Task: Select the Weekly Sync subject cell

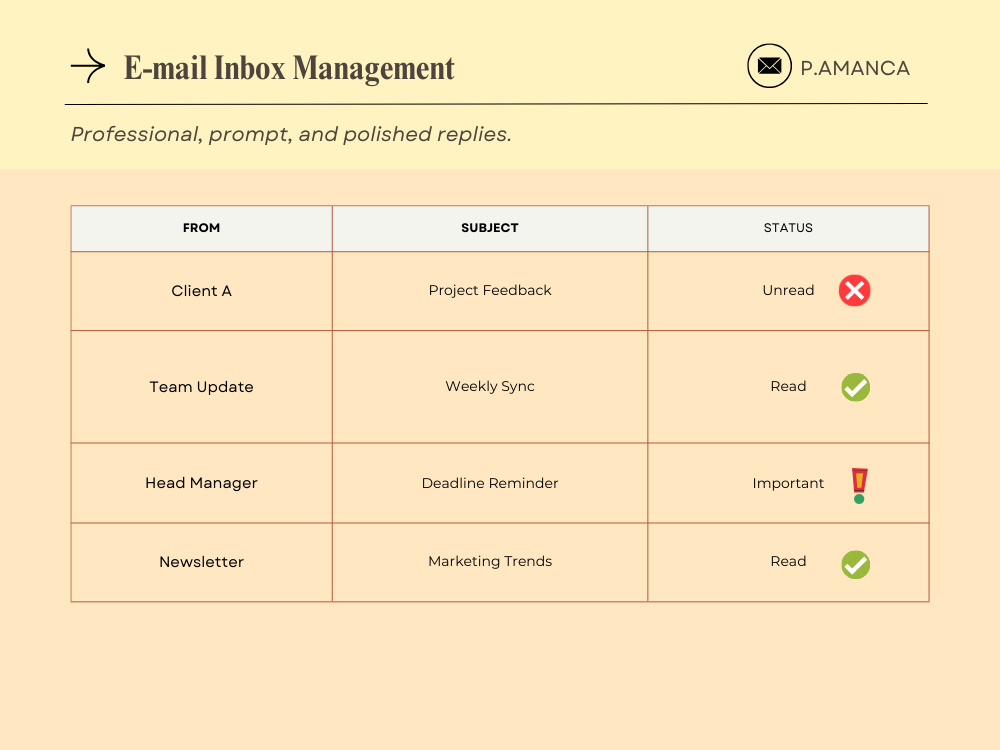Action: tap(490, 386)
